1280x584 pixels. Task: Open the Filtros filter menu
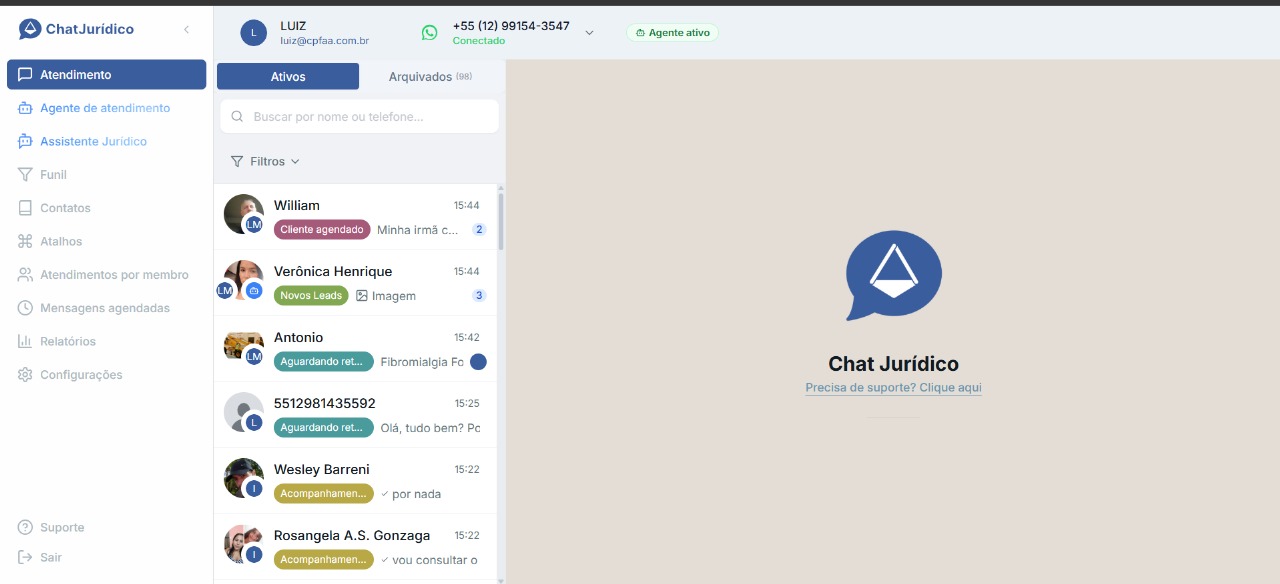pyautogui.click(x=264, y=161)
